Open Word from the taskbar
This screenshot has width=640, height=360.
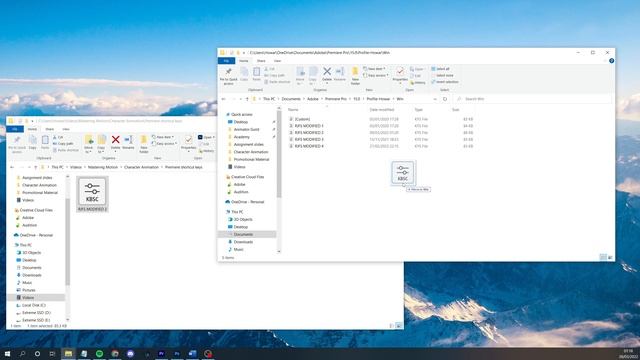tap(192, 353)
